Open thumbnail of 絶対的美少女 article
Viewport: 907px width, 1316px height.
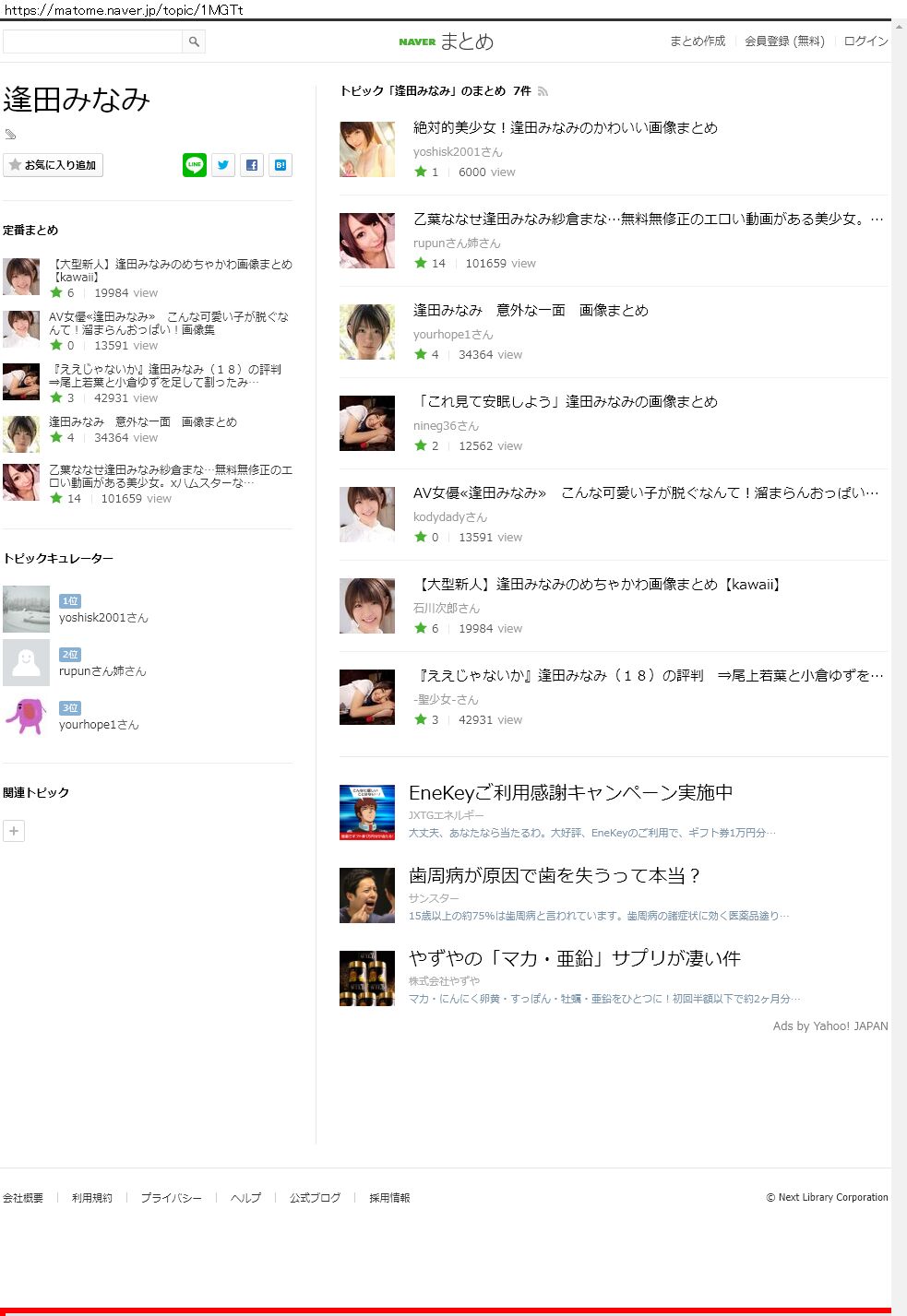[367, 149]
